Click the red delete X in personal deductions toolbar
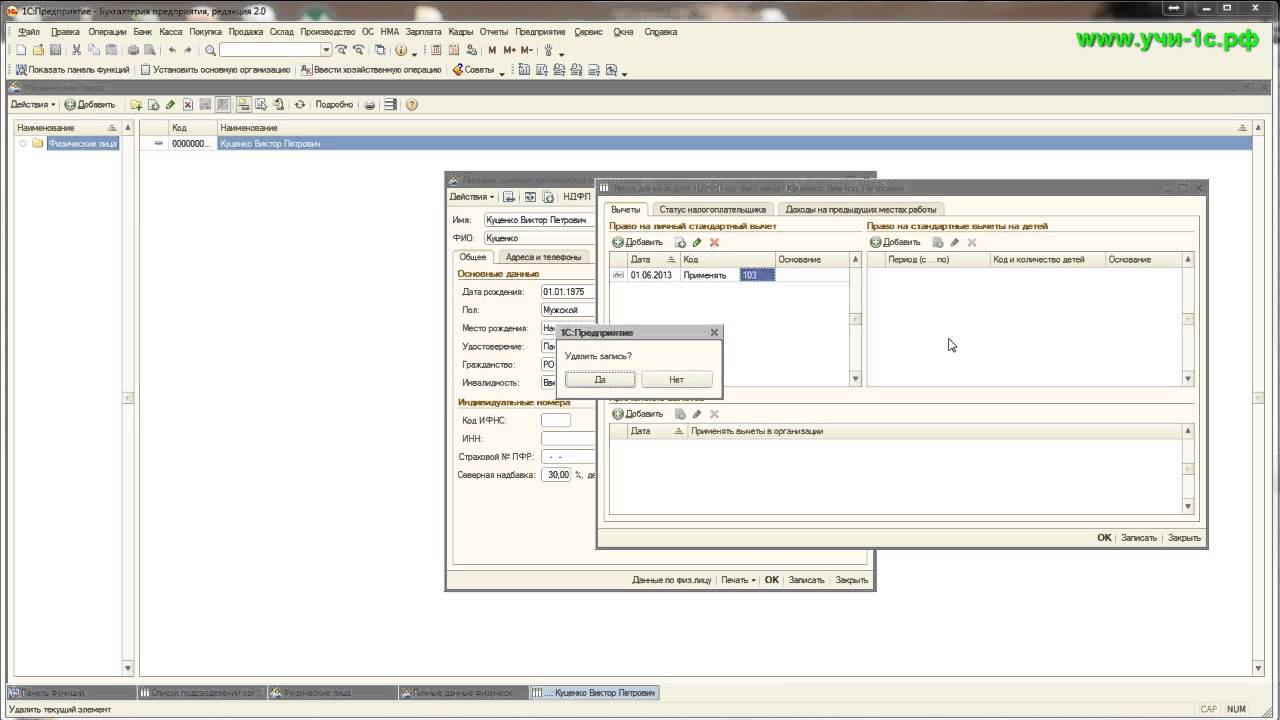The height and width of the screenshot is (720, 1280). pyautogui.click(x=714, y=242)
